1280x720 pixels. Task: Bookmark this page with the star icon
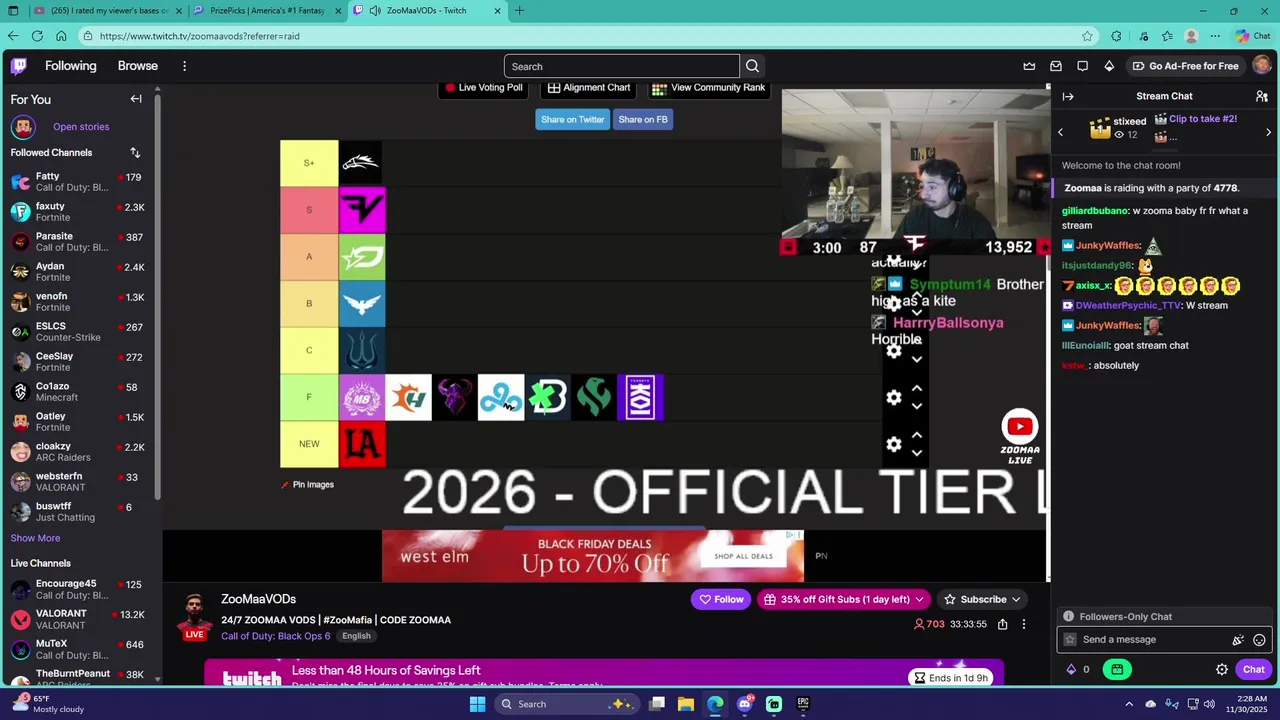(x=1087, y=36)
